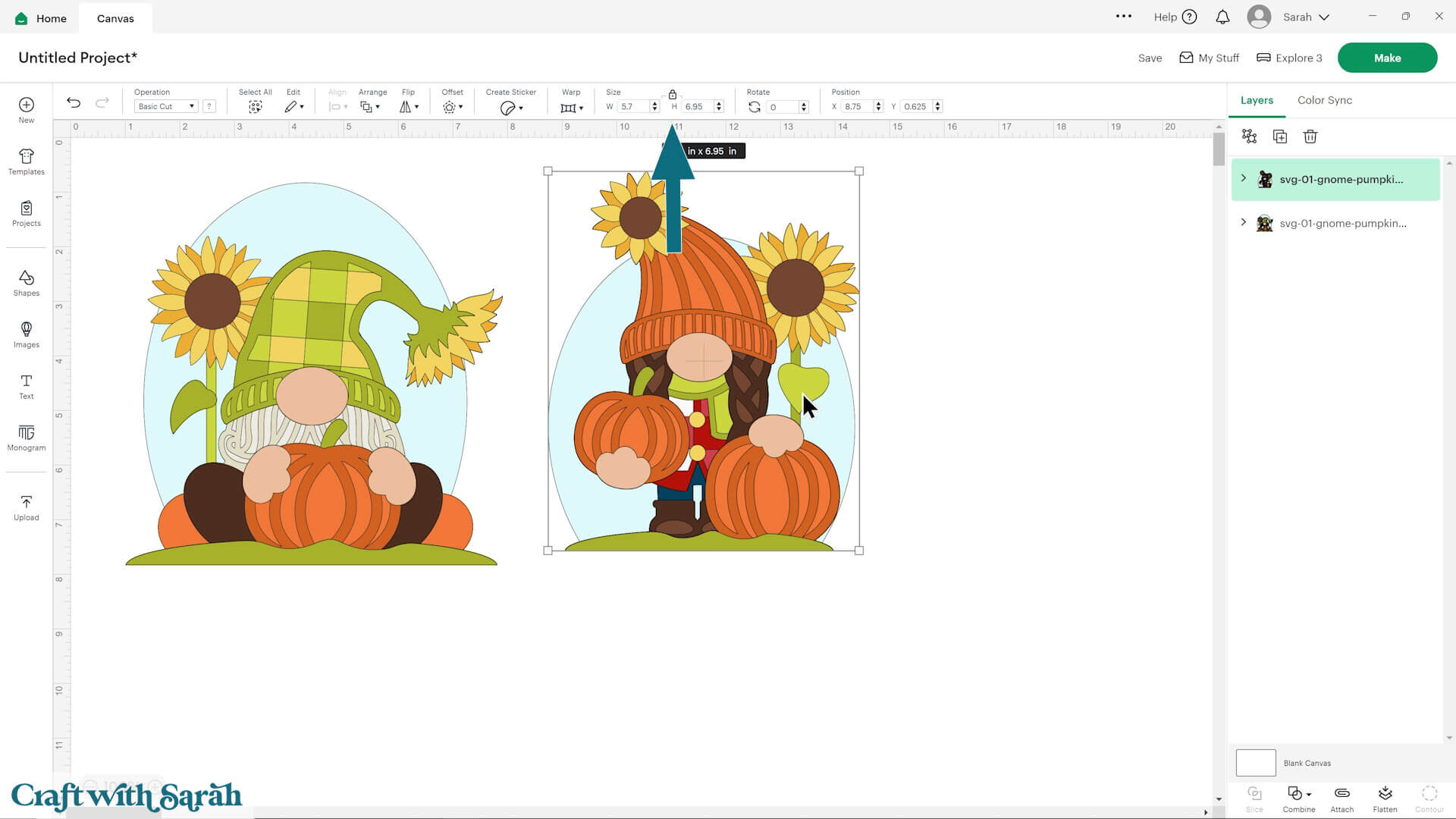This screenshot has height=819, width=1456.
Task: Click the green Make button
Action: coord(1387,57)
